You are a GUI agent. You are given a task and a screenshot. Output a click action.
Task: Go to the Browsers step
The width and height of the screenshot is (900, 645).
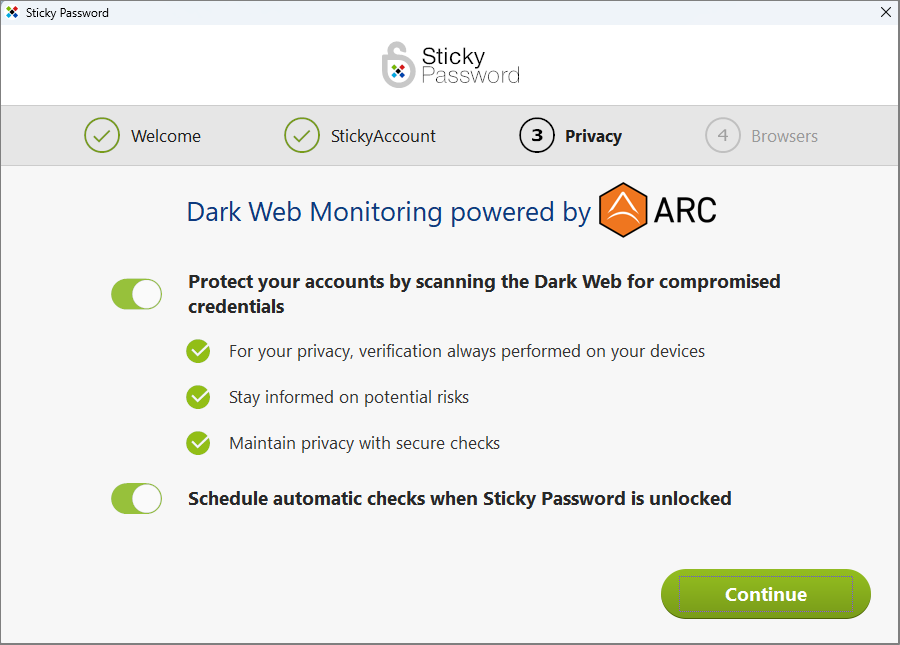pos(785,135)
